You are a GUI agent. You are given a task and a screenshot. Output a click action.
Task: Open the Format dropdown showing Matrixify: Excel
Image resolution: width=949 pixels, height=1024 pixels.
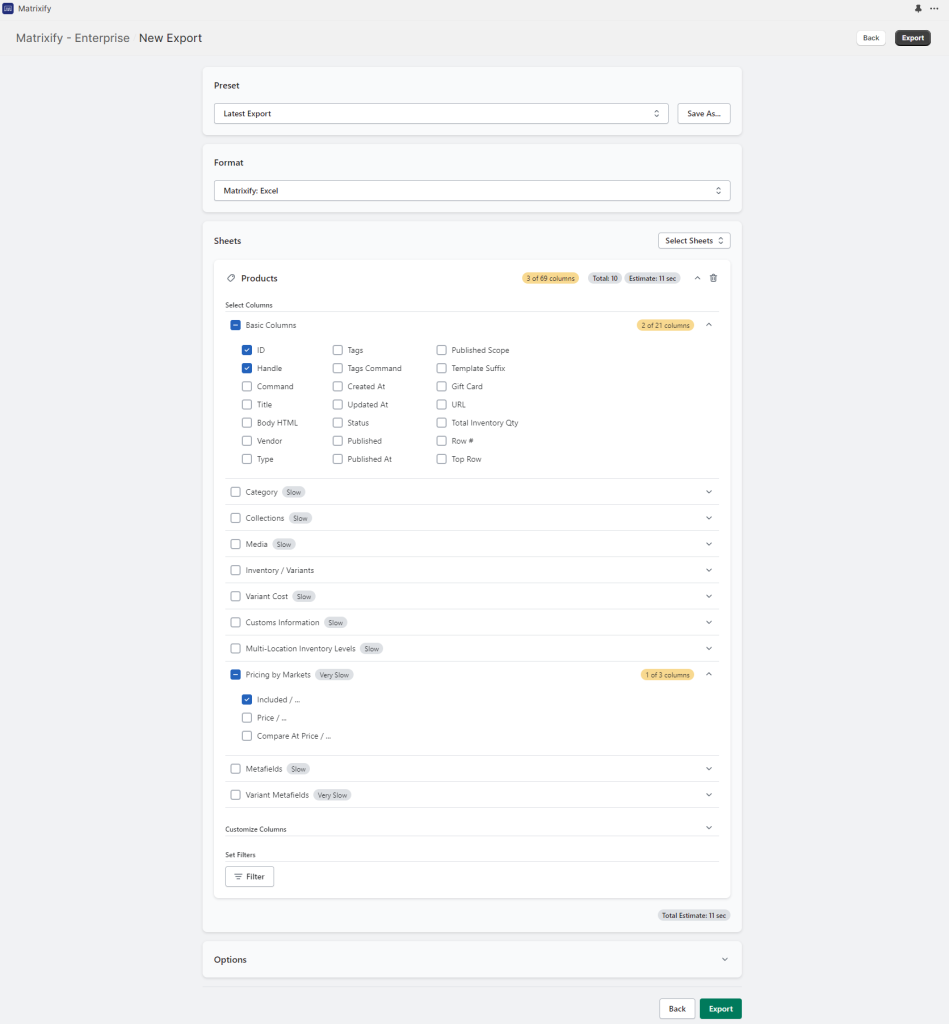pyautogui.click(x=471, y=190)
